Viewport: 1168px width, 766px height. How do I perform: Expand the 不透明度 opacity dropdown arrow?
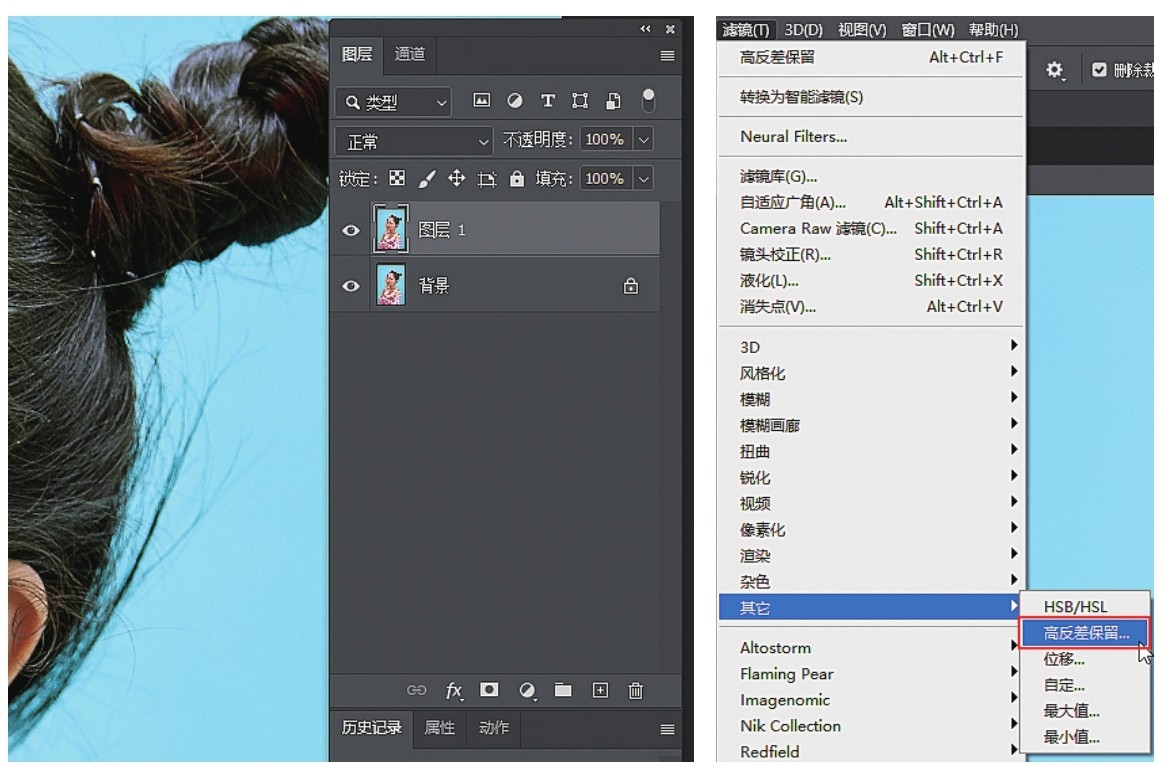point(643,140)
